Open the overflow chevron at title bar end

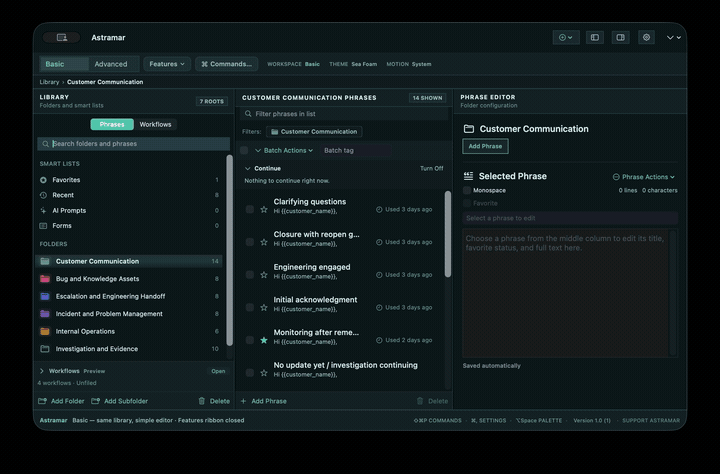tap(674, 38)
